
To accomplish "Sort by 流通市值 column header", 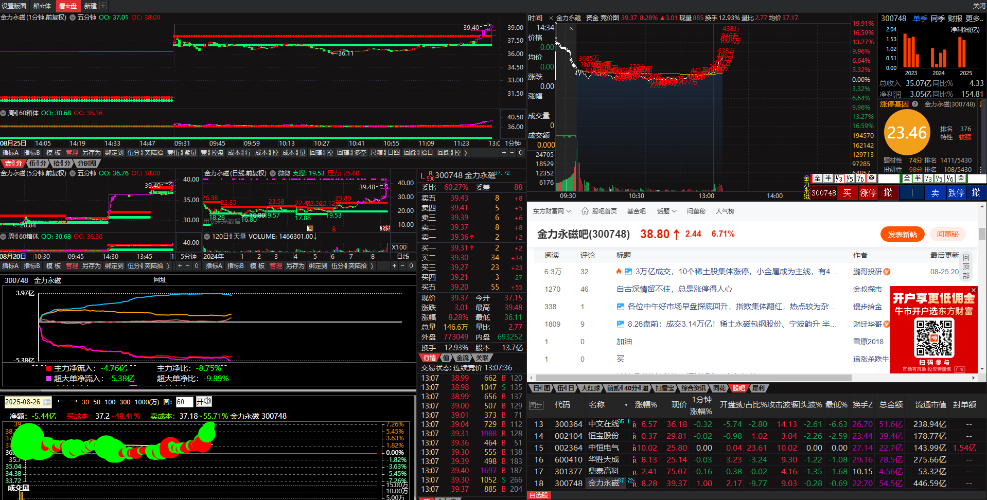I will (928, 405).
